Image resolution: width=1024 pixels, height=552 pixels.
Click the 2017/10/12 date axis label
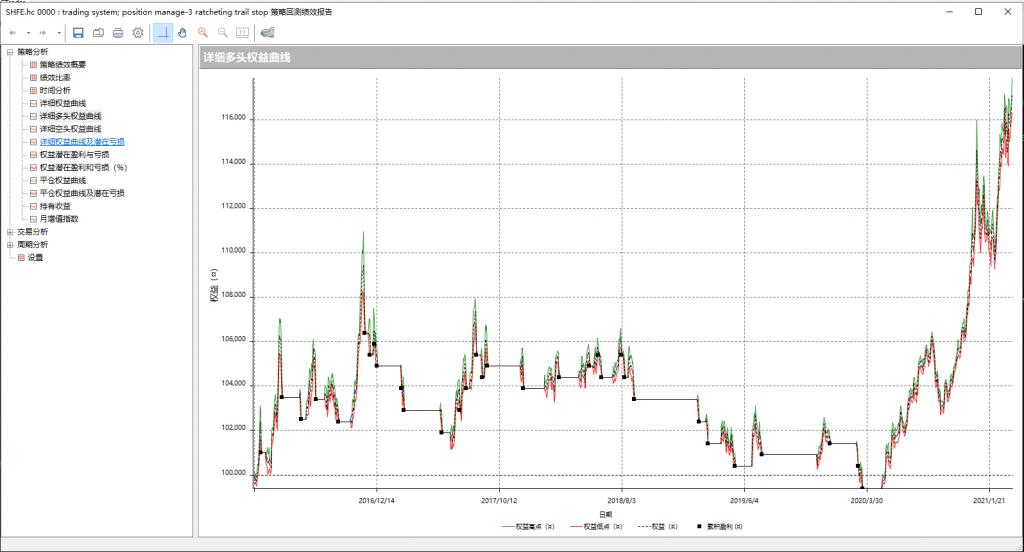click(499, 500)
